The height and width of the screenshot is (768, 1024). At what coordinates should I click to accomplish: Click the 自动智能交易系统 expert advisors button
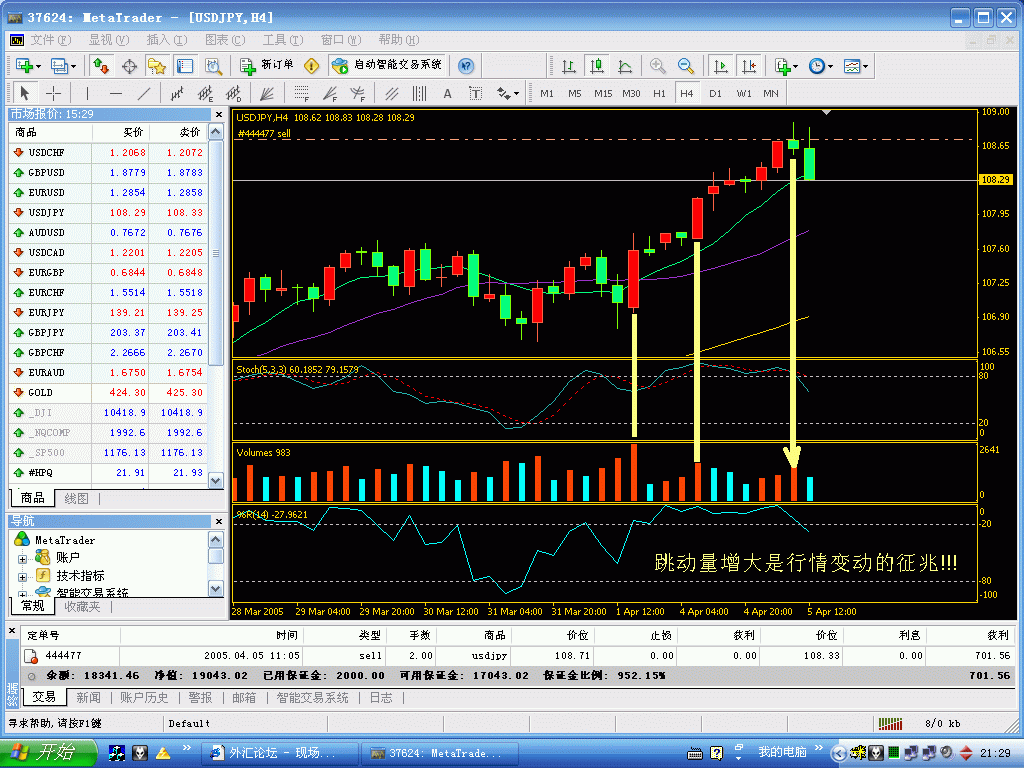389,65
